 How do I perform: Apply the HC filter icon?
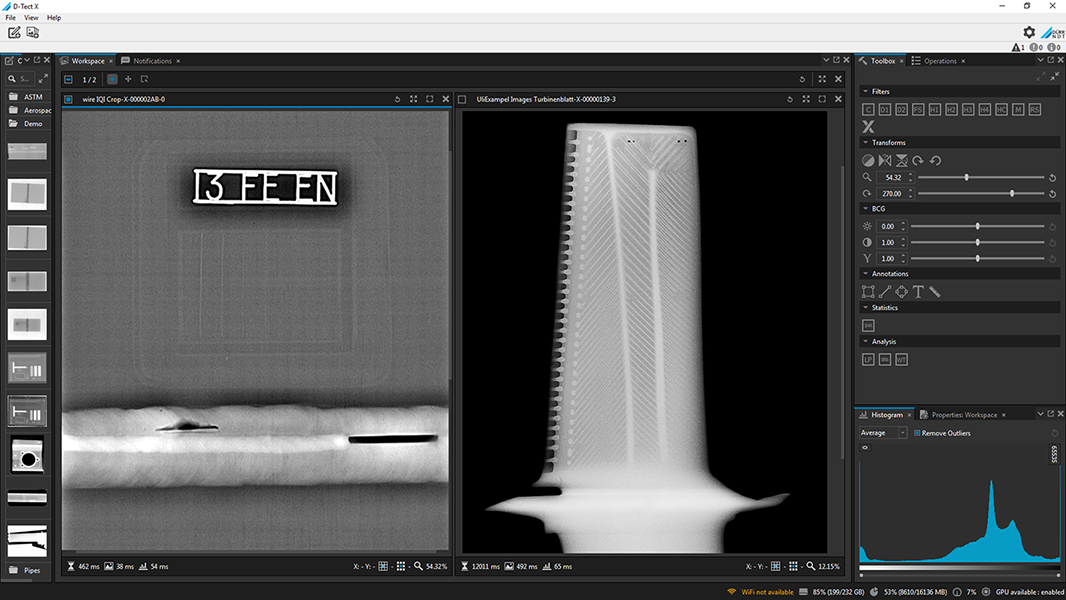pos(1001,109)
